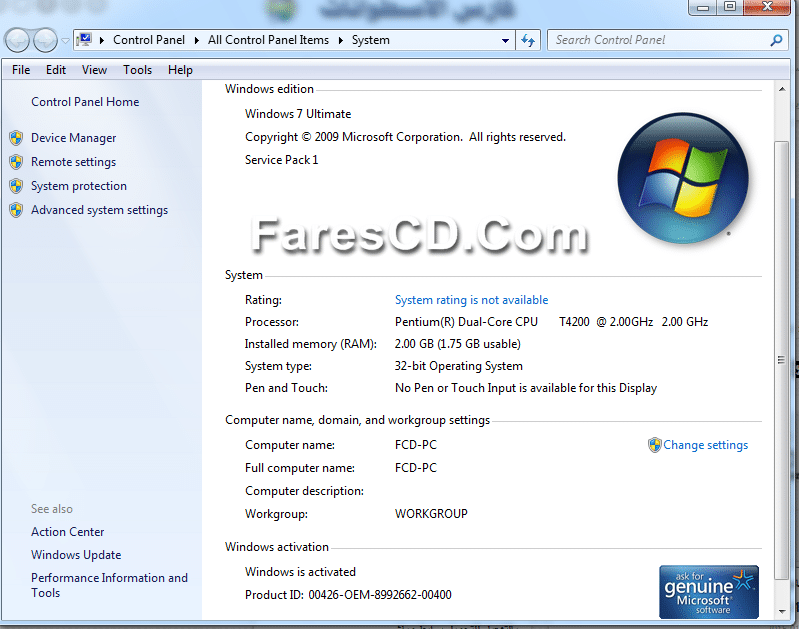This screenshot has height=629, width=799.
Task: Maximize the System window
Action: coord(730,7)
